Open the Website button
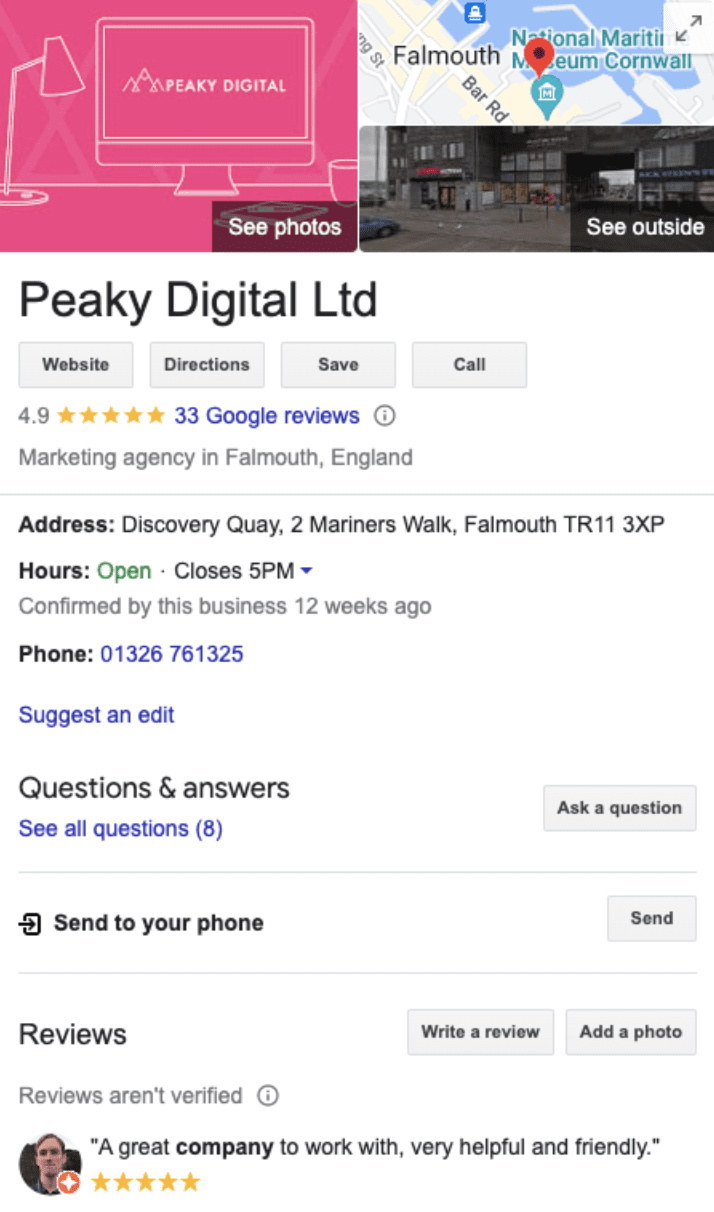 tap(76, 365)
